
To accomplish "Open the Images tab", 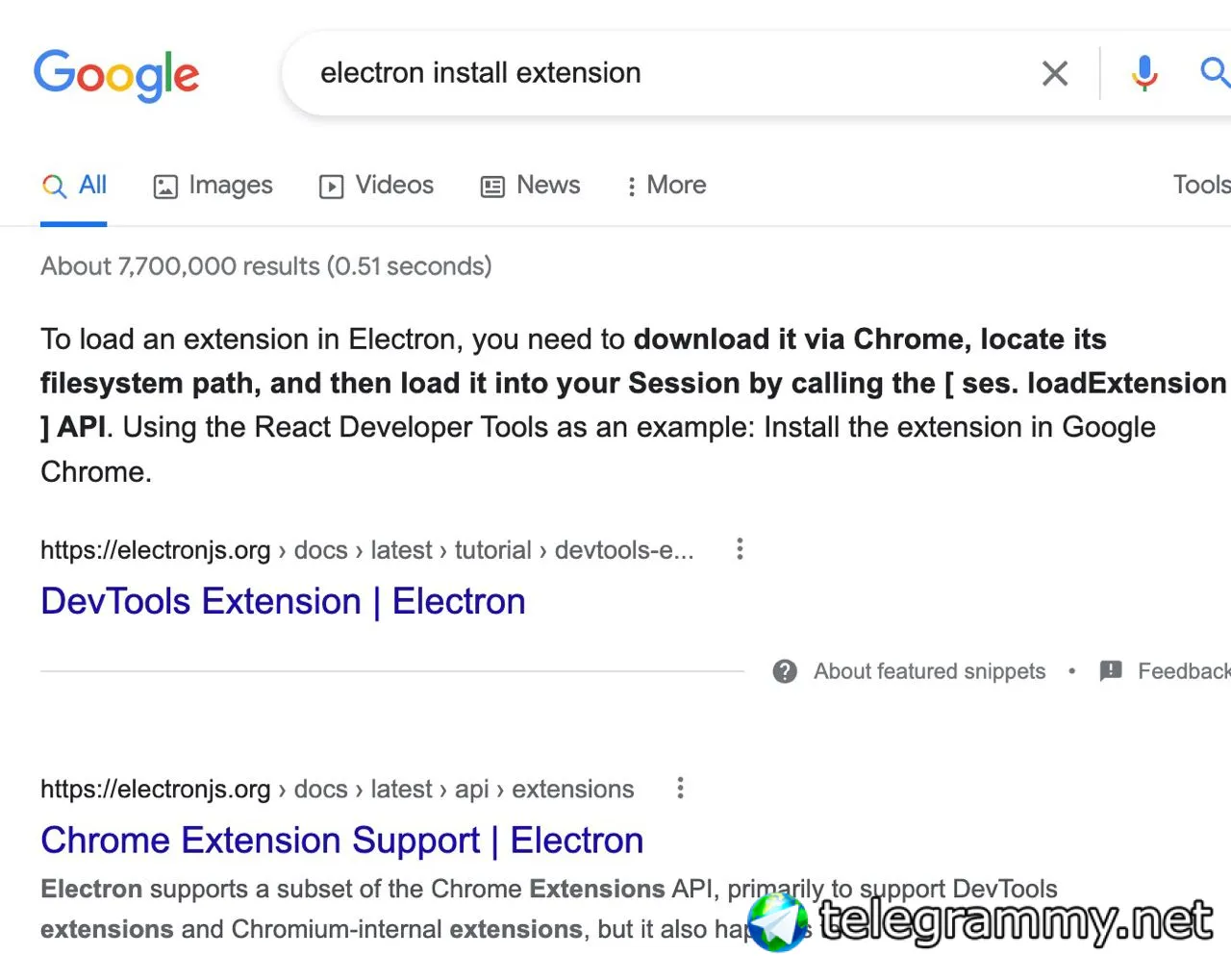I will tap(214, 186).
